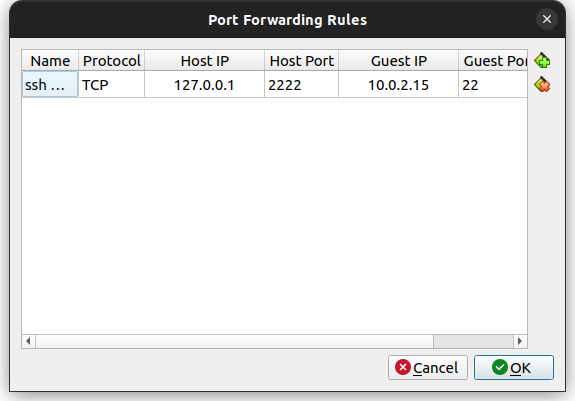Click the Host Port column header
Viewport: 575px width, 401px height.
(x=301, y=60)
